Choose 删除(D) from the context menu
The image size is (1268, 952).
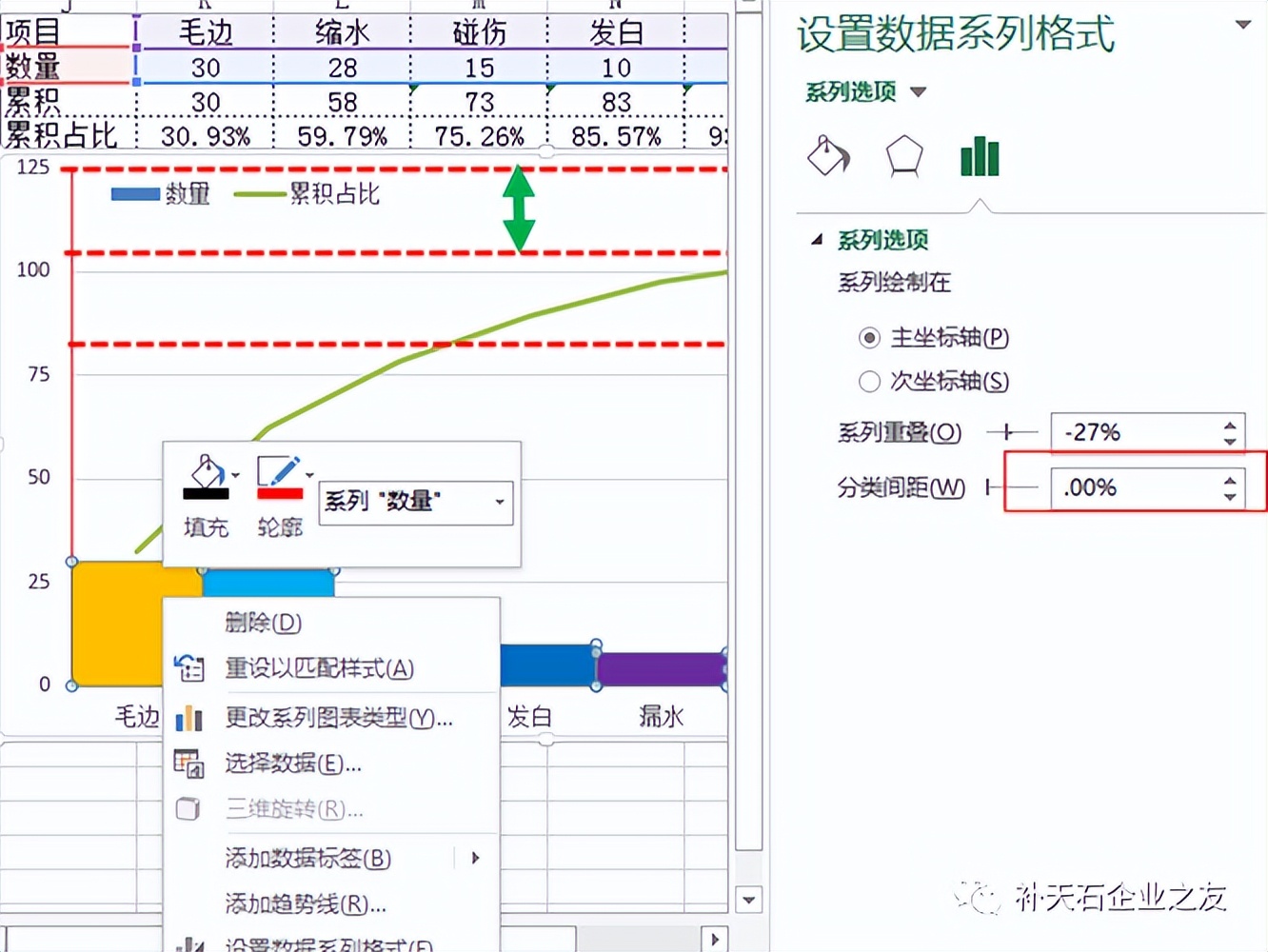pyautogui.click(x=263, y=624)
